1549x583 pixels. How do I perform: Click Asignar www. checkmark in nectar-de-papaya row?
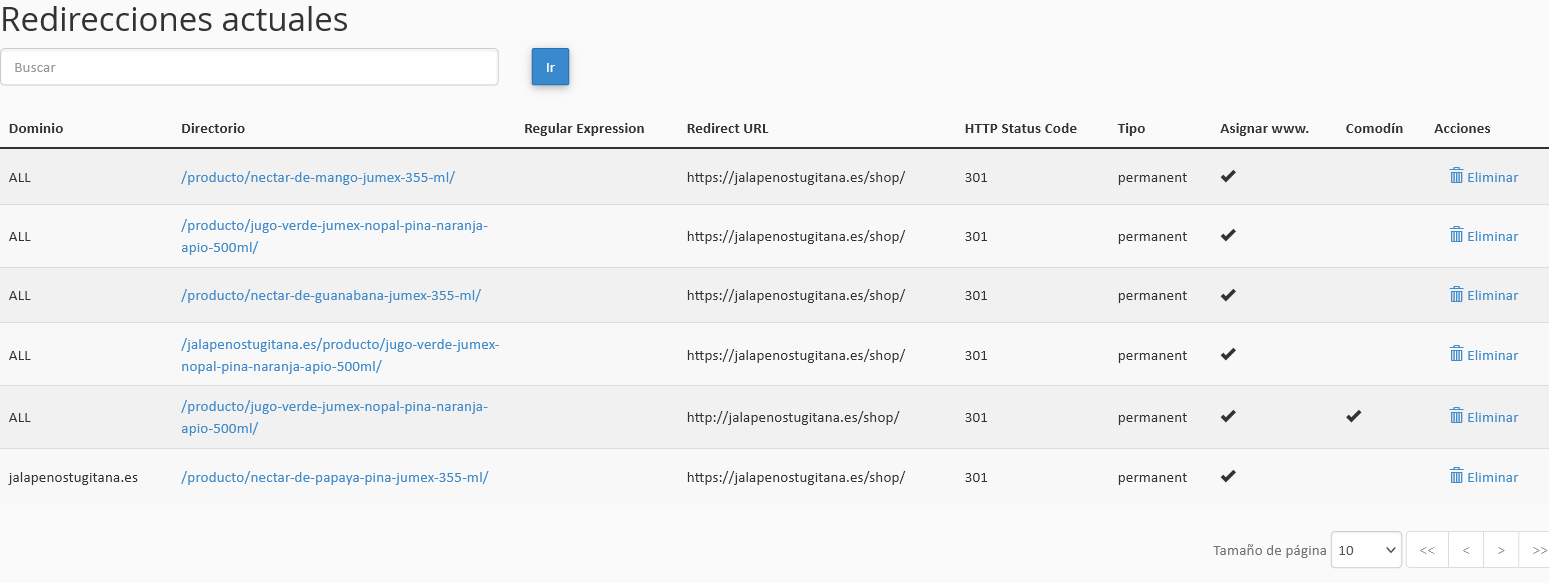click(1228, 476)
